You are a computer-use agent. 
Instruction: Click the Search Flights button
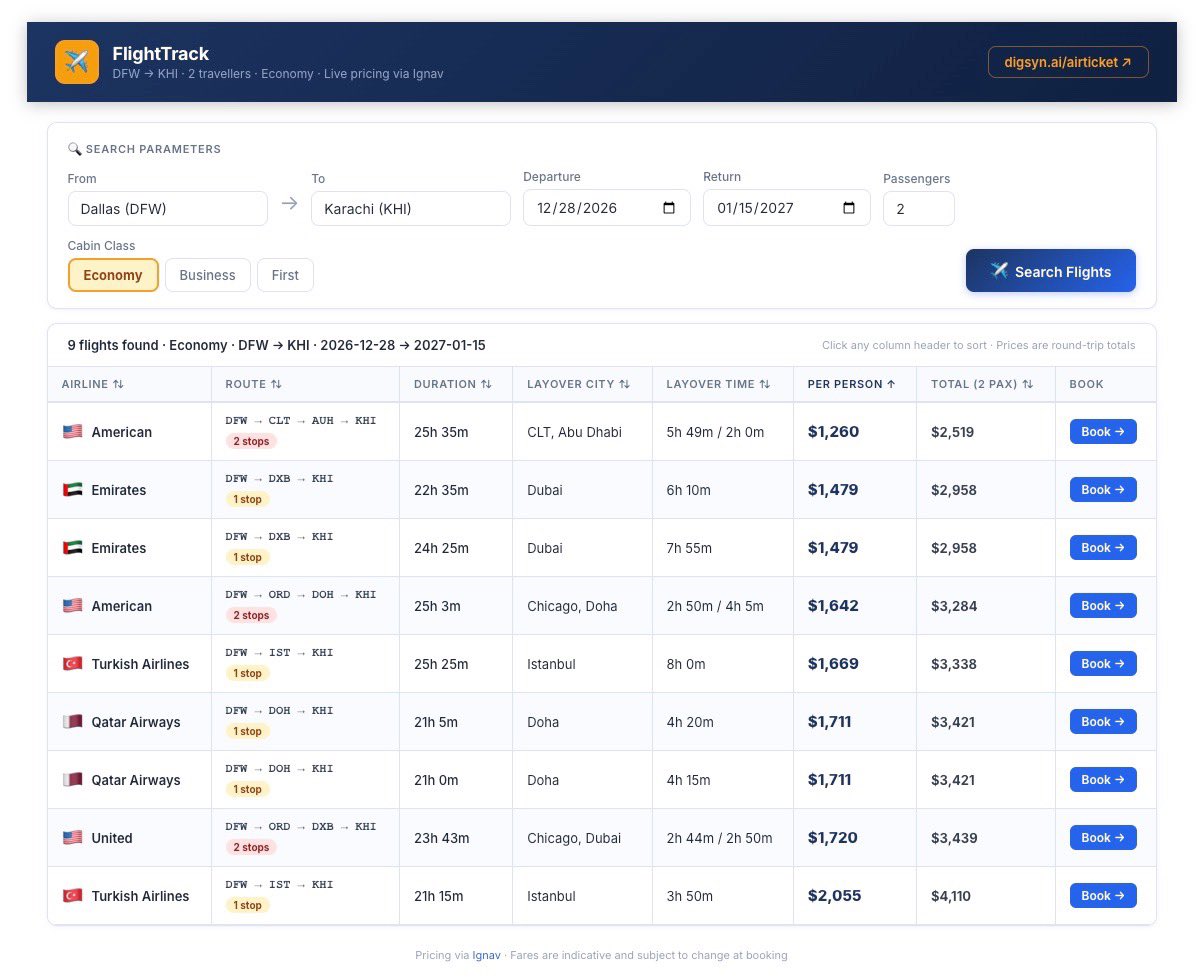click(x=1050, y=271)
